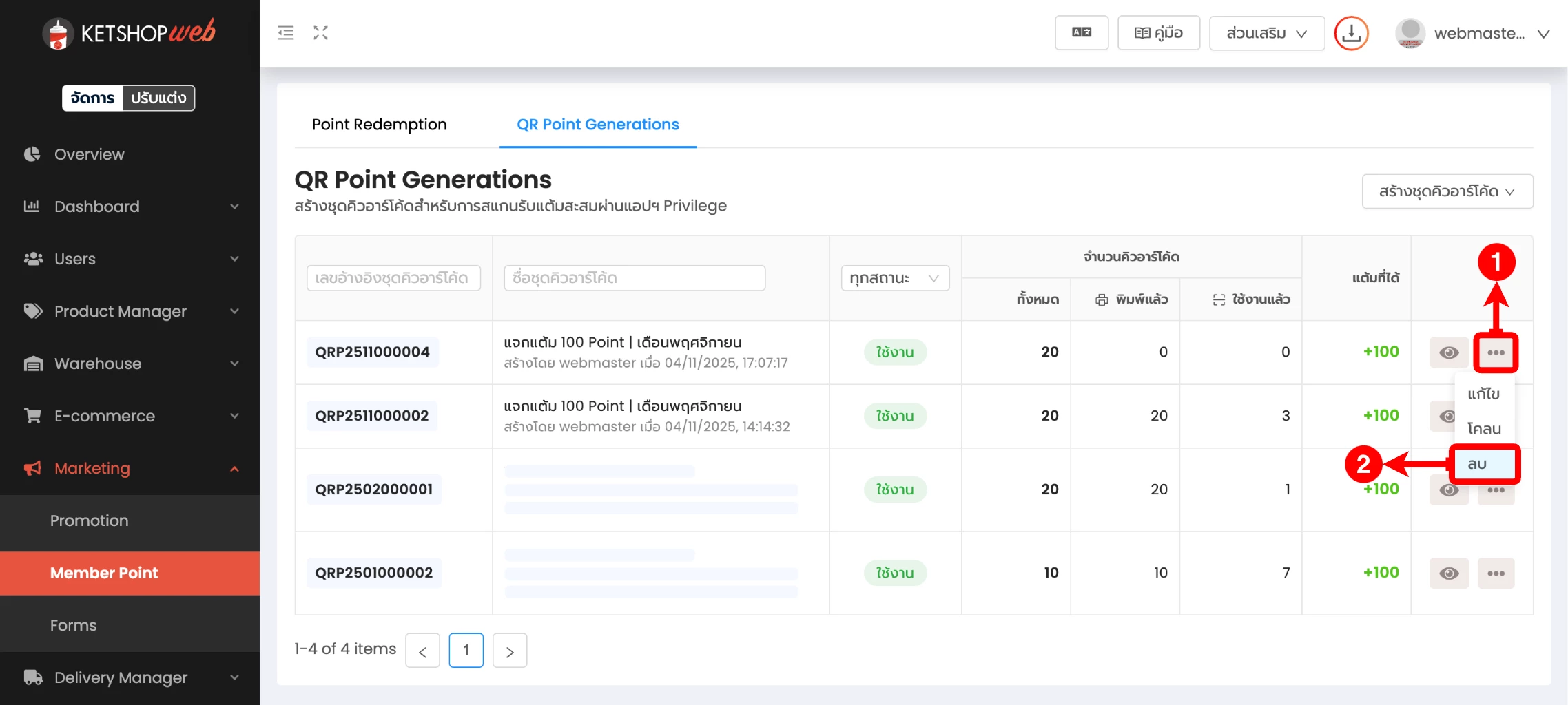This screenshot has width=1568, height=705.
Task: Click the red download circle icon
Action: (x=1351, y=33)
